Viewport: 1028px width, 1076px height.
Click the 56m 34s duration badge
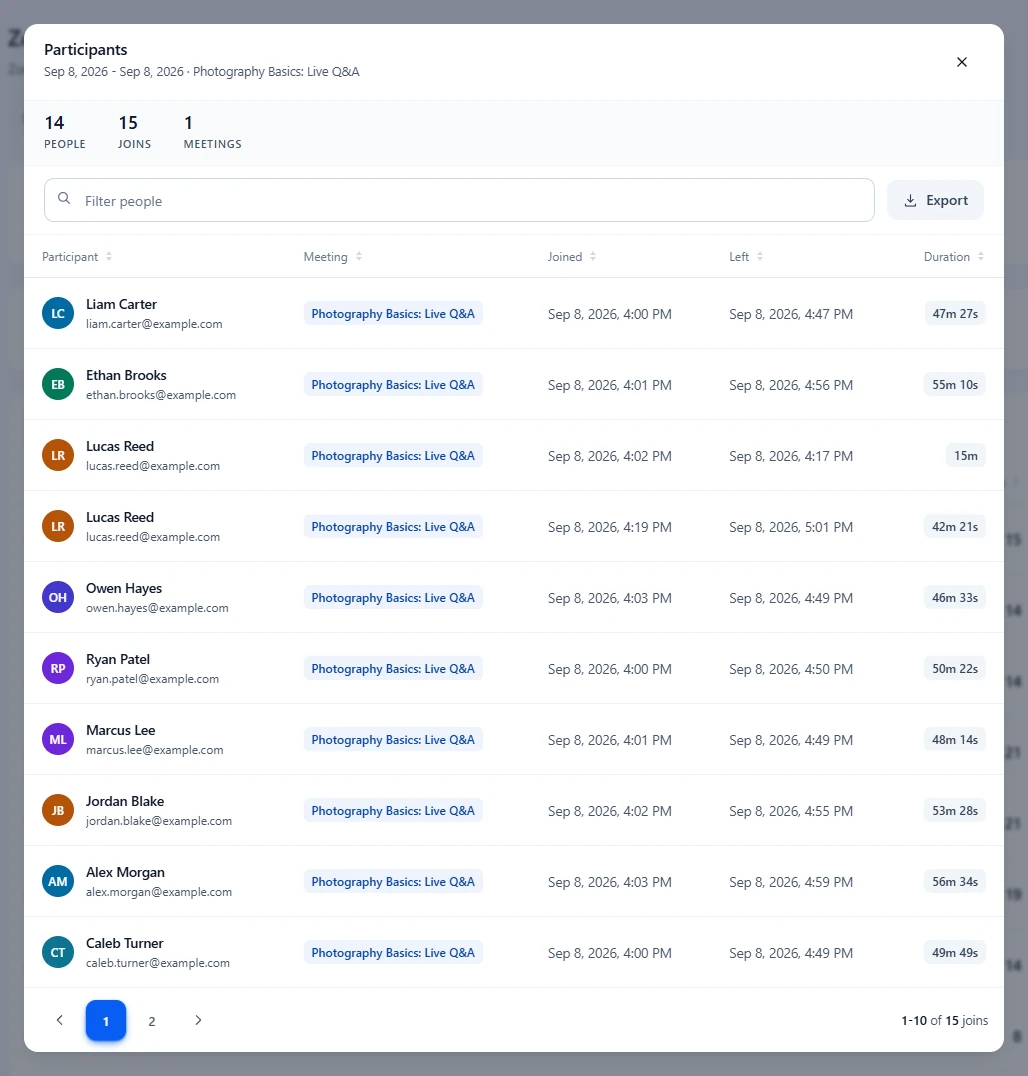point(955,882)
